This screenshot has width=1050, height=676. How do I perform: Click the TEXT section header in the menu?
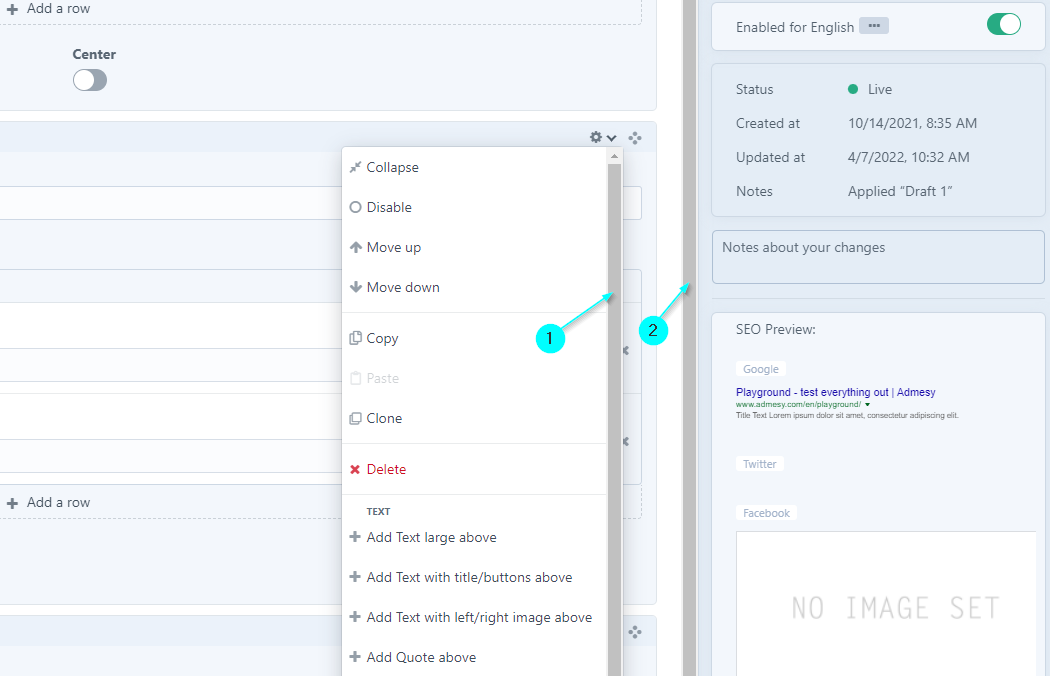pos(378,512)
